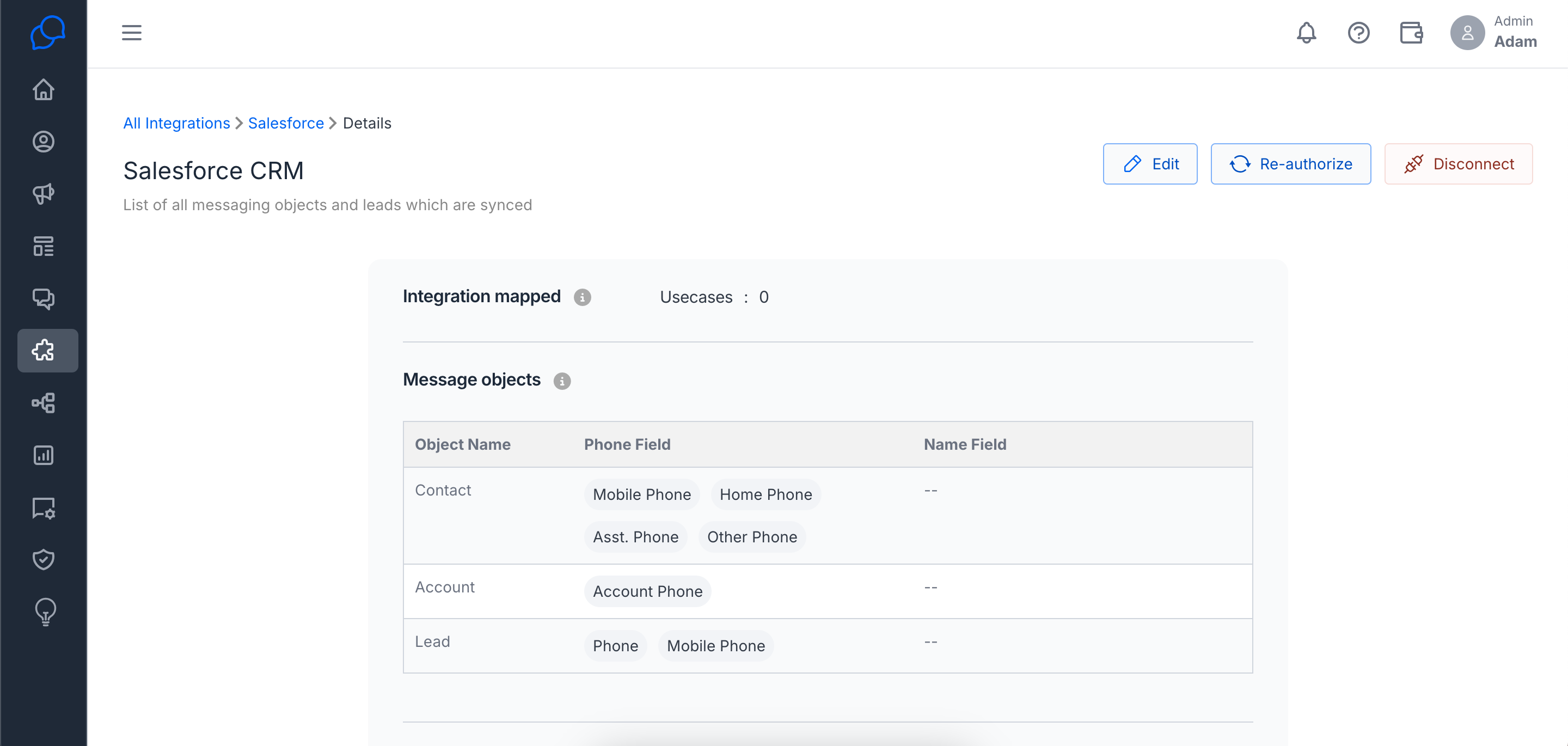Click the Usecases : 0 text
The height and width of the screenshot is (746, 1568).
click(x=714, y=297)
